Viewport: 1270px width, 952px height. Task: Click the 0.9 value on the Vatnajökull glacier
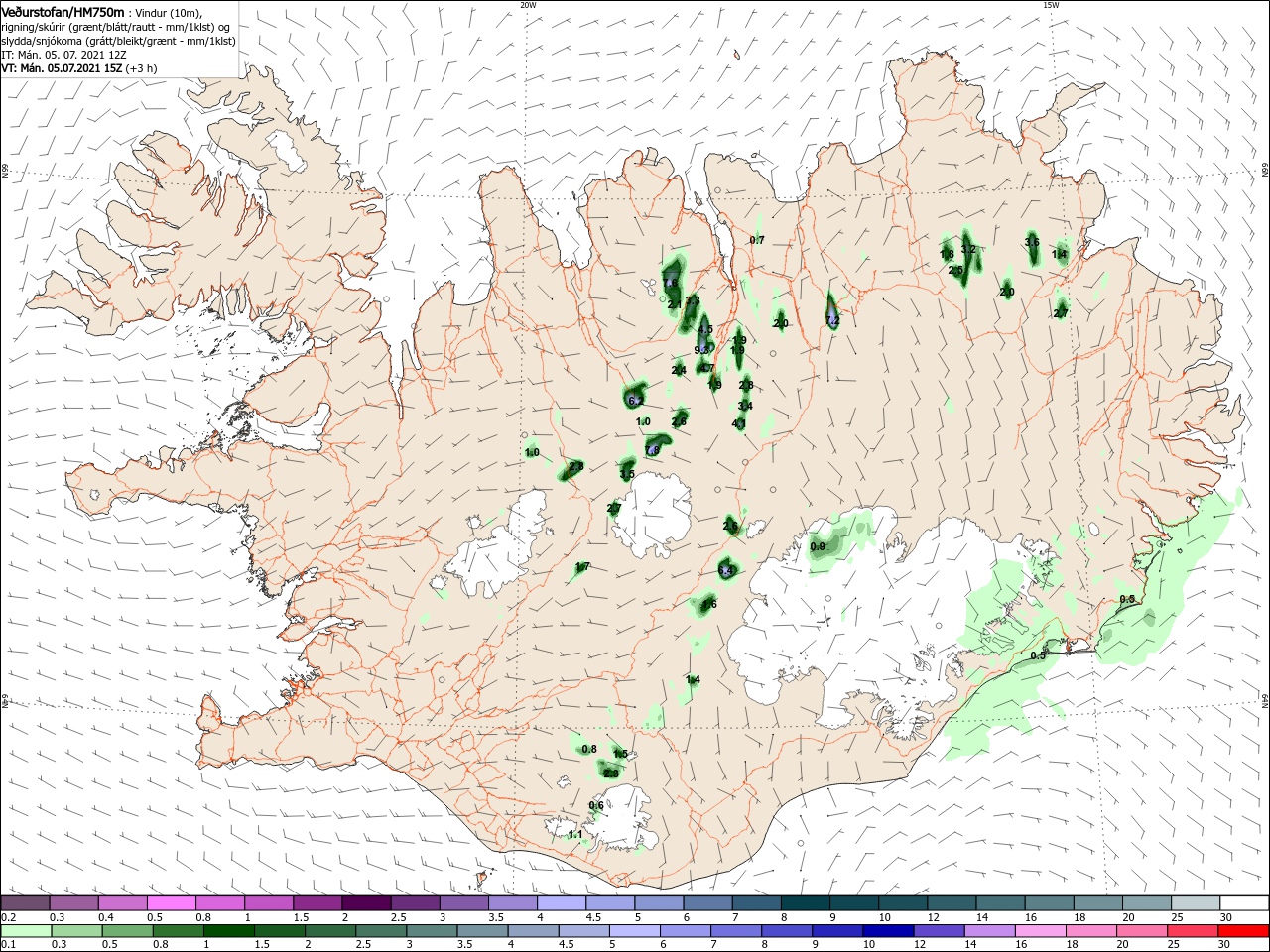coord(818,546)
